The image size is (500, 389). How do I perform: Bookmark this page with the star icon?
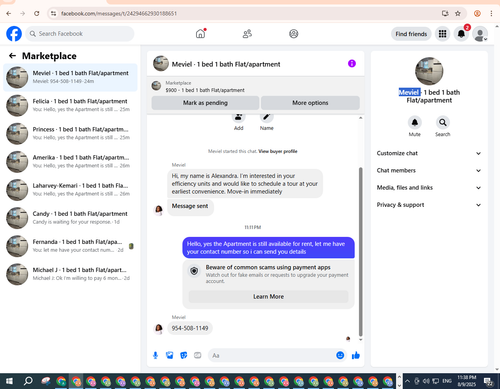click(458, 13)
